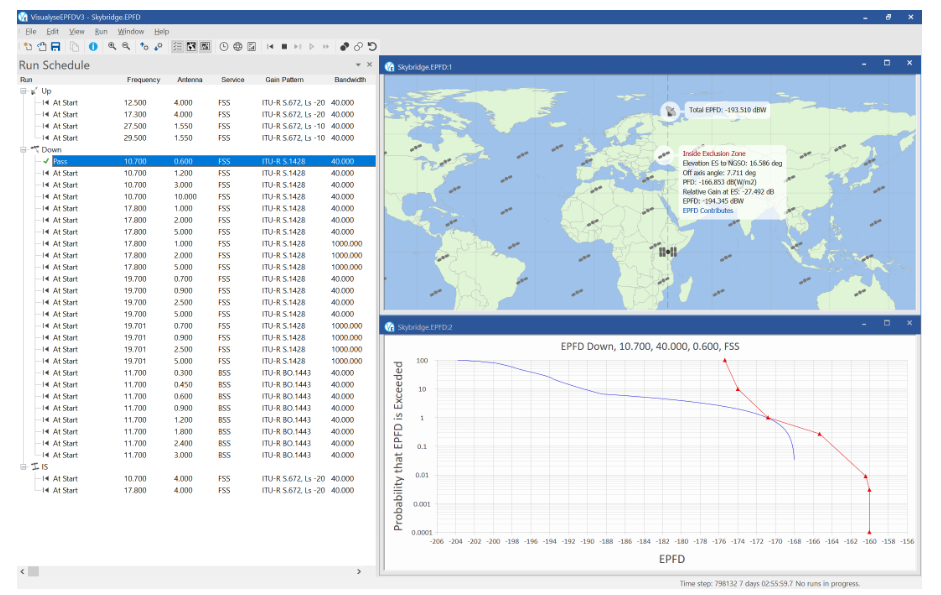Sort by the Frequency column header
This screenshot has width=941, height=595.
coord(143,79)
